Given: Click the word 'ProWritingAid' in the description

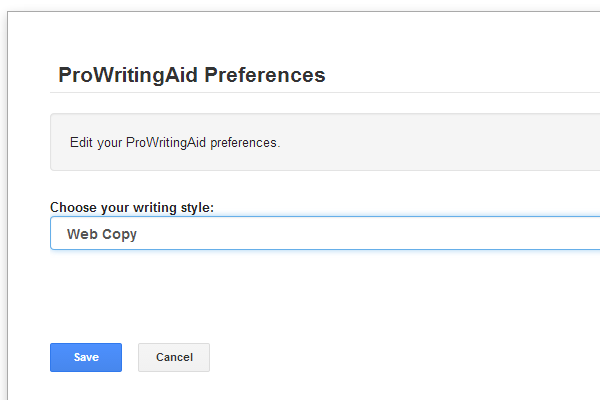Looking at the screenshot, I should (x=166, y=142).
